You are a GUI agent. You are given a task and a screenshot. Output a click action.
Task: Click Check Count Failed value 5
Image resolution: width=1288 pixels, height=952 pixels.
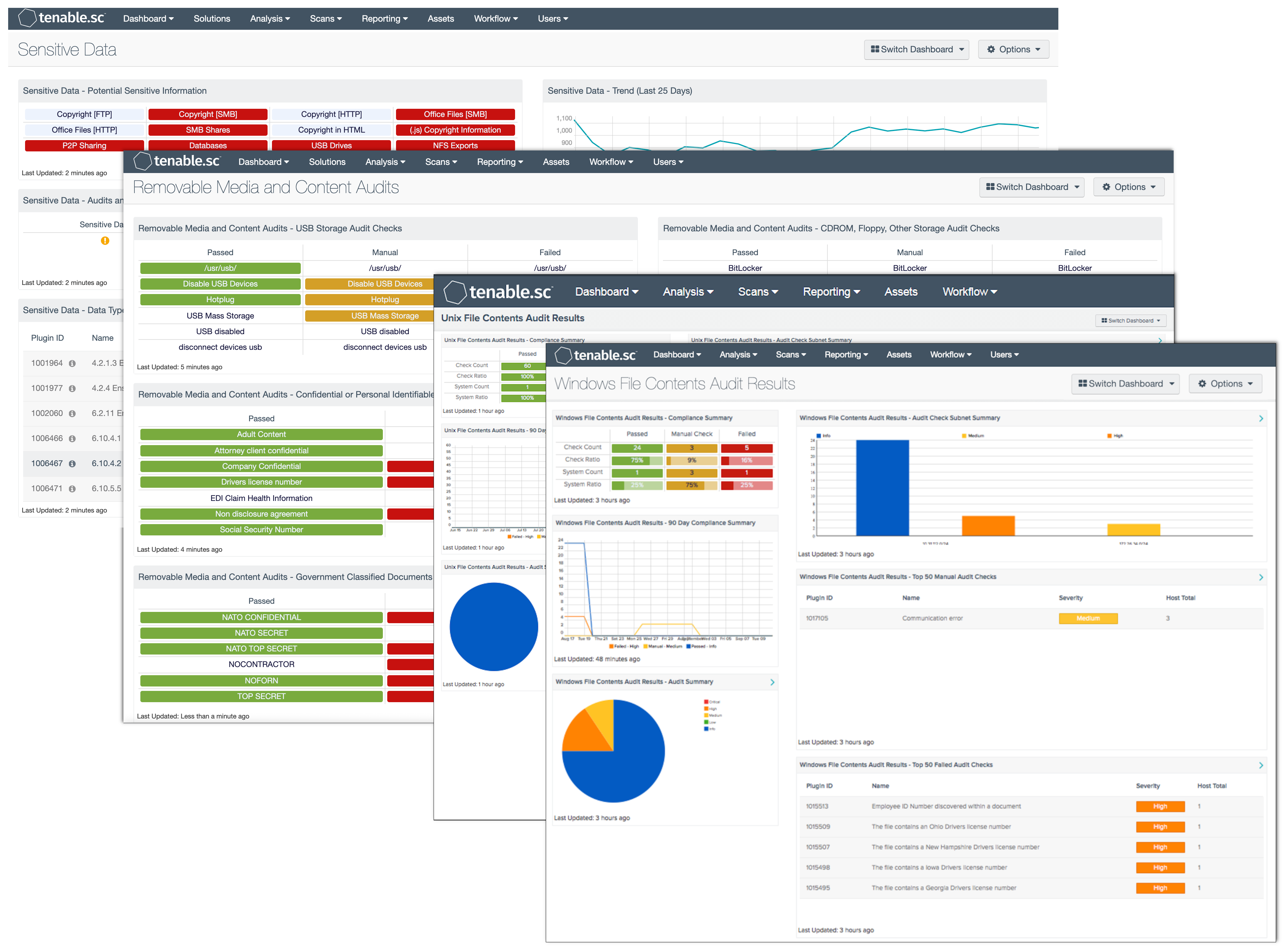point(747,448)
